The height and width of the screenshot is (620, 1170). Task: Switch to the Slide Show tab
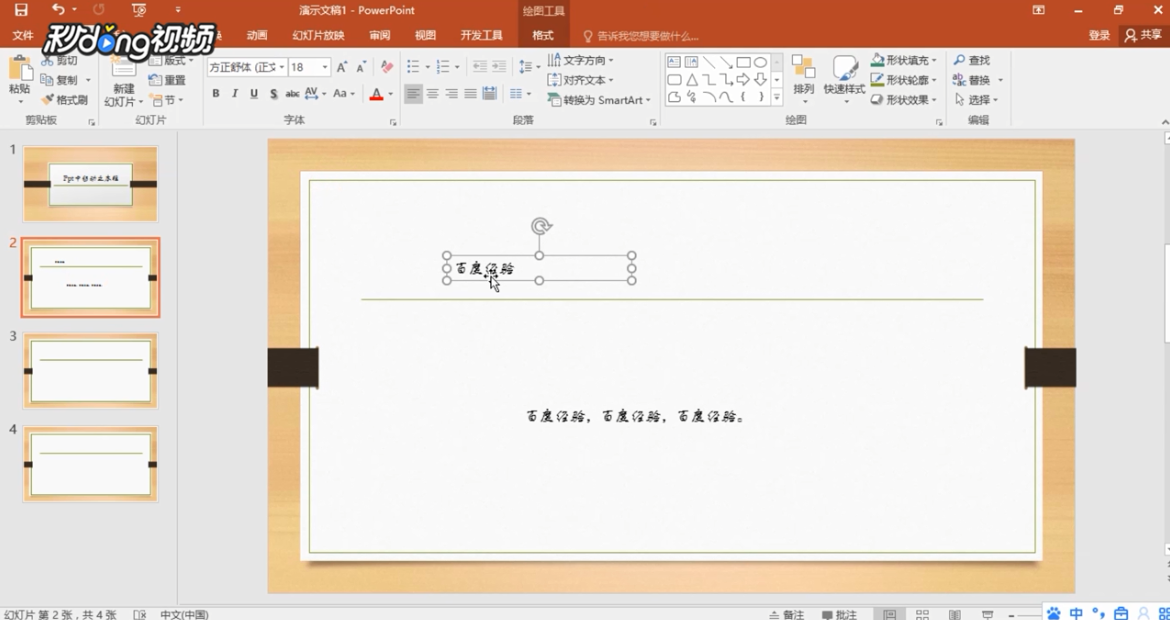(x=319, y=35)
